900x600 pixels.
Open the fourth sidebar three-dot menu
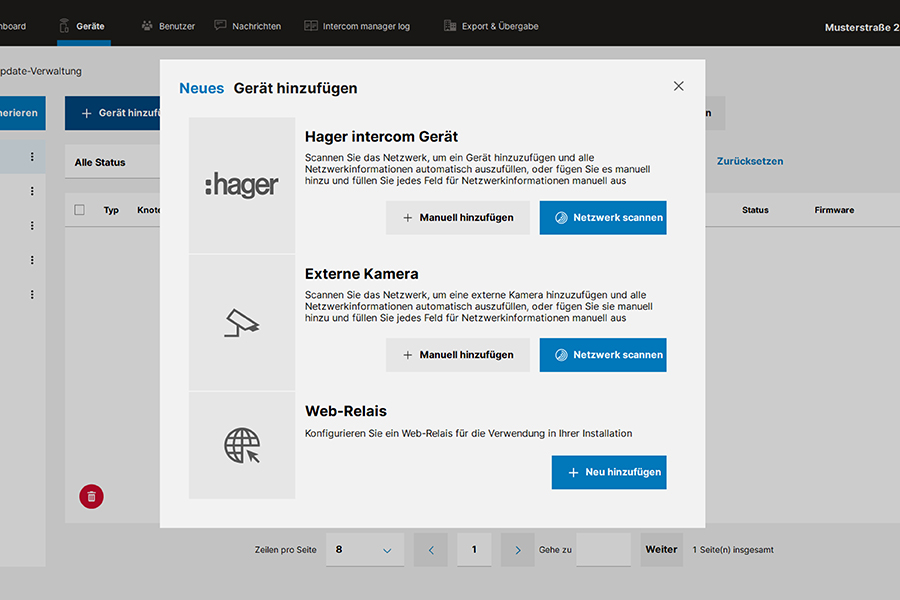pyautogui.click(x=32, y=260)
